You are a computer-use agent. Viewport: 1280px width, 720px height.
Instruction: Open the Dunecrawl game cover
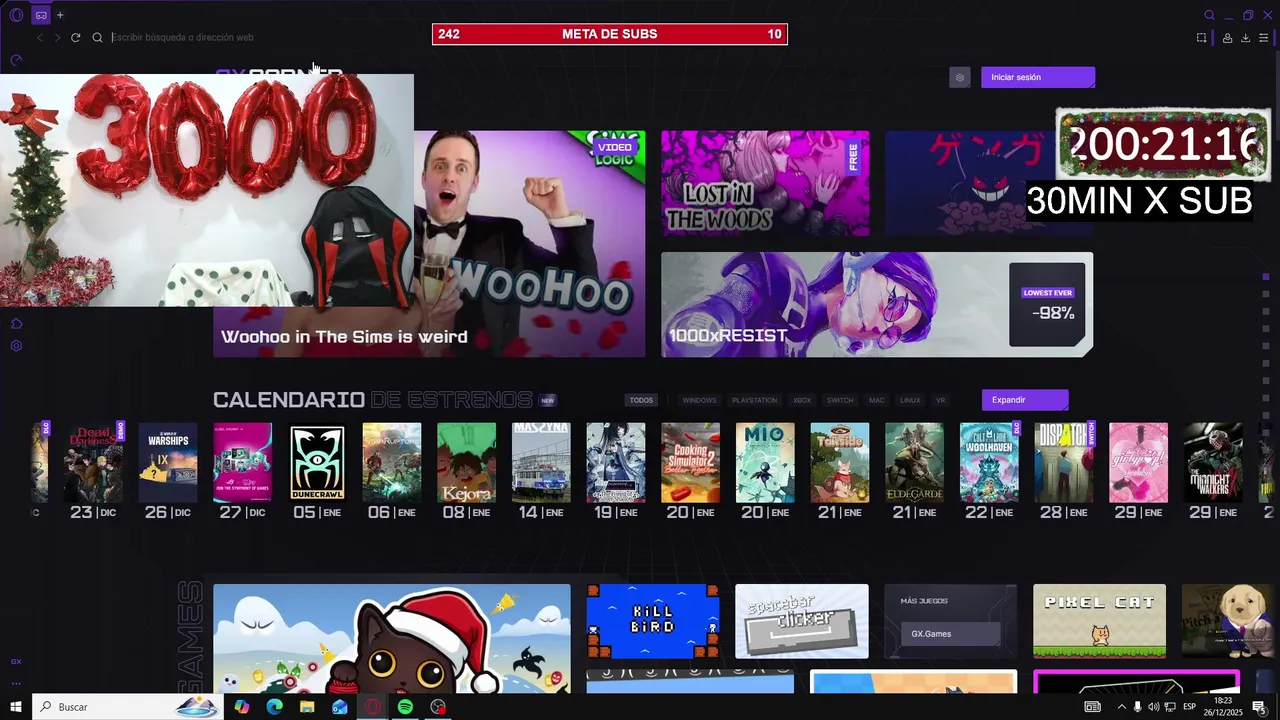tap(317, 462)
